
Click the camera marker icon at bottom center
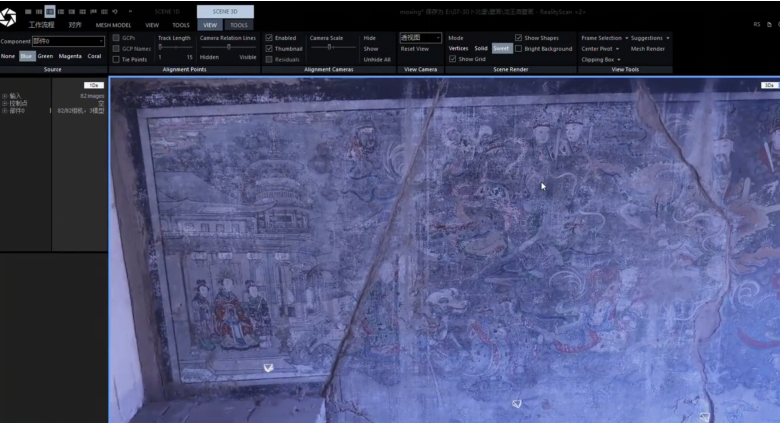517,403
